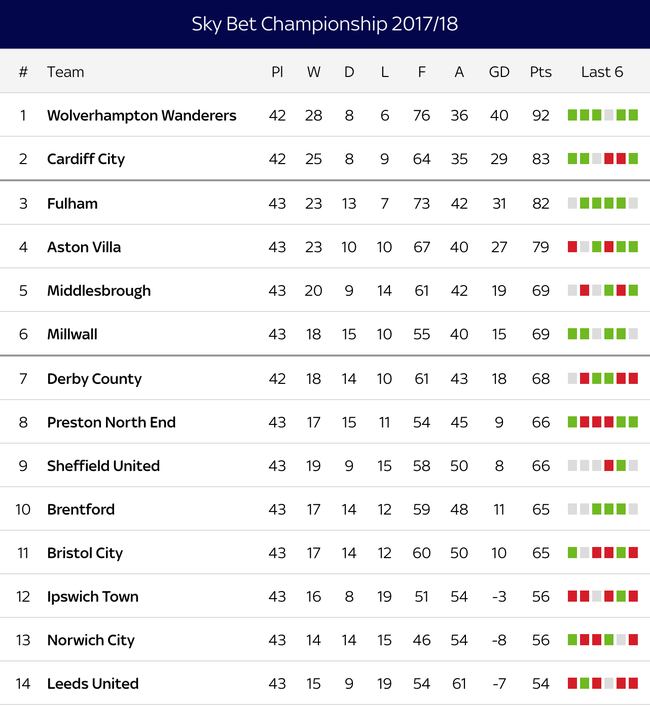650x706 pixels.
Task: Click the Pts column header
Action: point(540,72)
